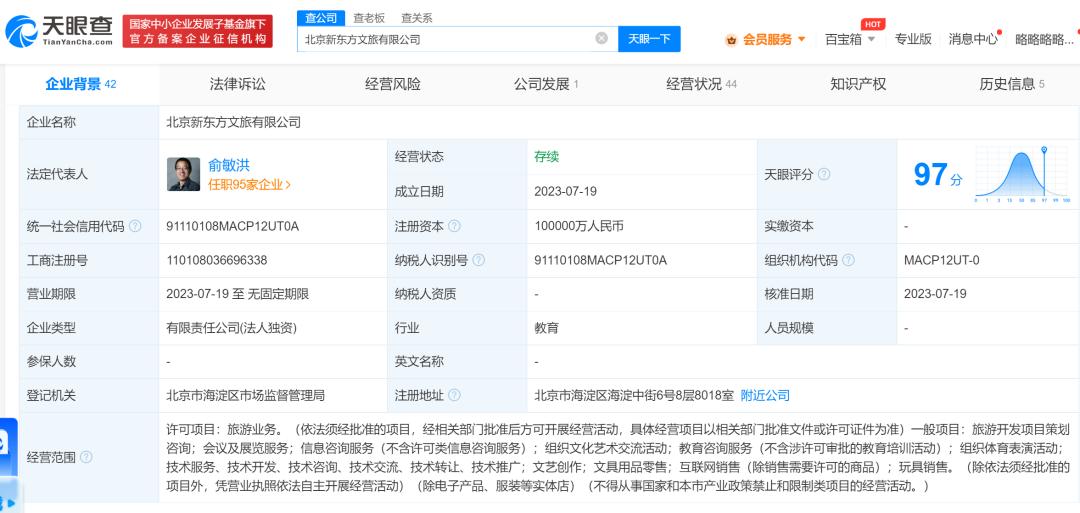1080x513 pixels.
Task: Open 任职95家企业 expander link
Action: (x=250, y=184)
